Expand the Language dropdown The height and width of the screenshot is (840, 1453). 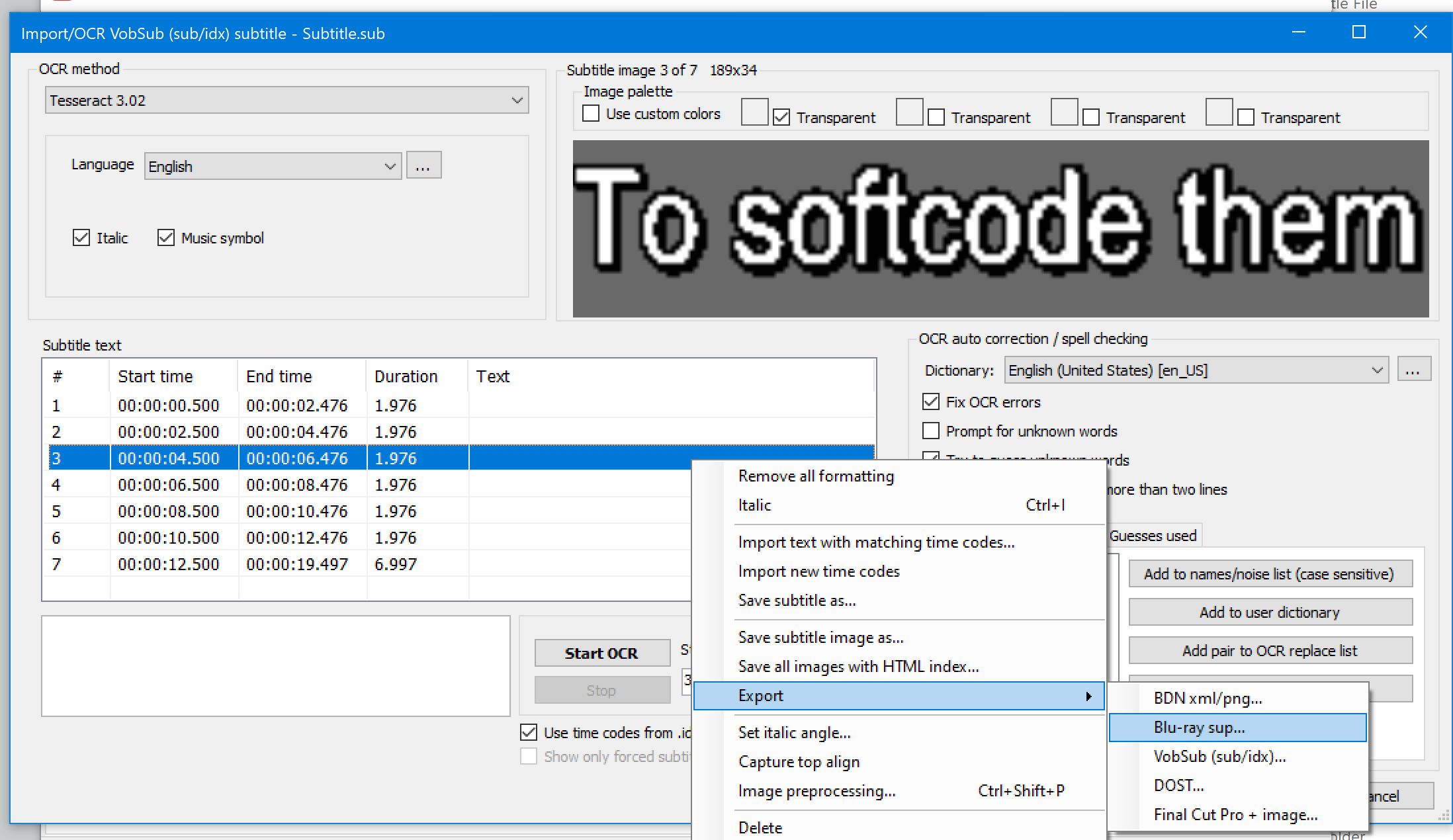pyautogui.click(x=273, y=167)
